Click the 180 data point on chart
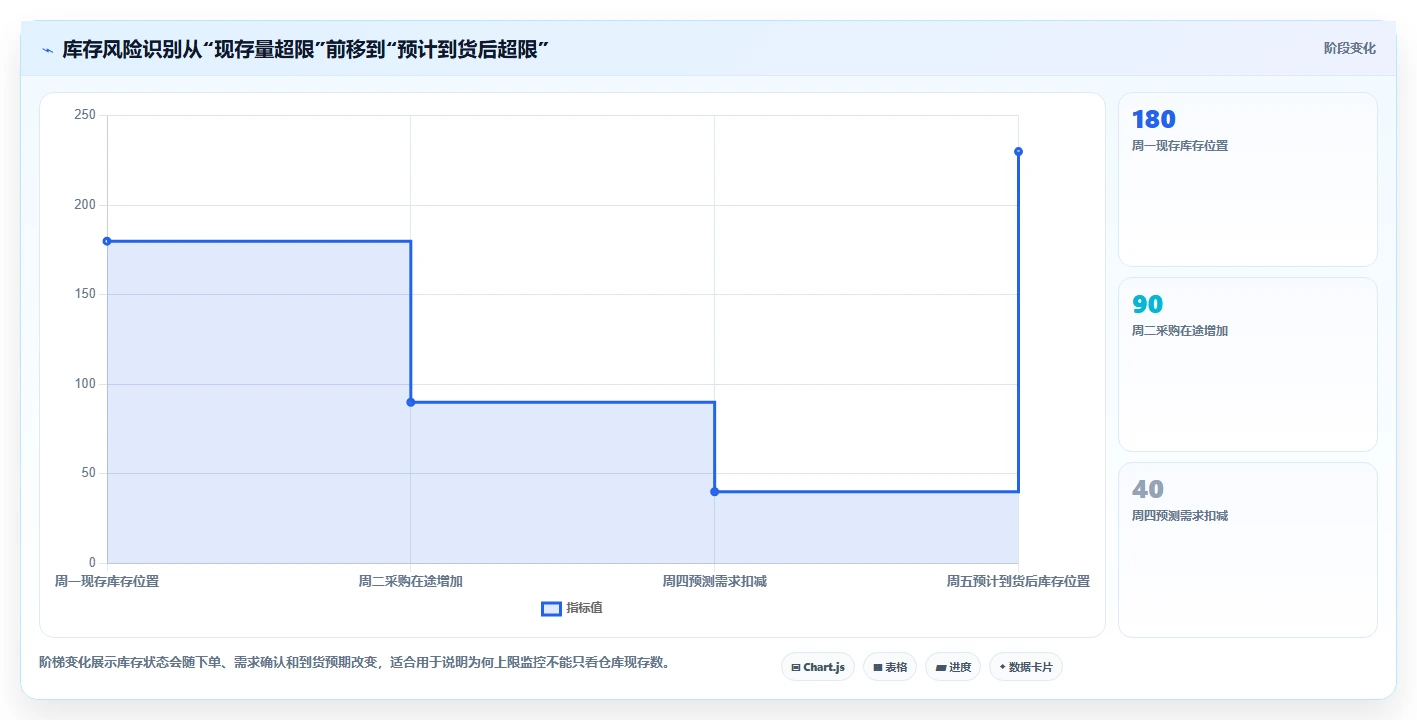The height and width of the screenshot is (720, 1417). (x=107, y=241)
